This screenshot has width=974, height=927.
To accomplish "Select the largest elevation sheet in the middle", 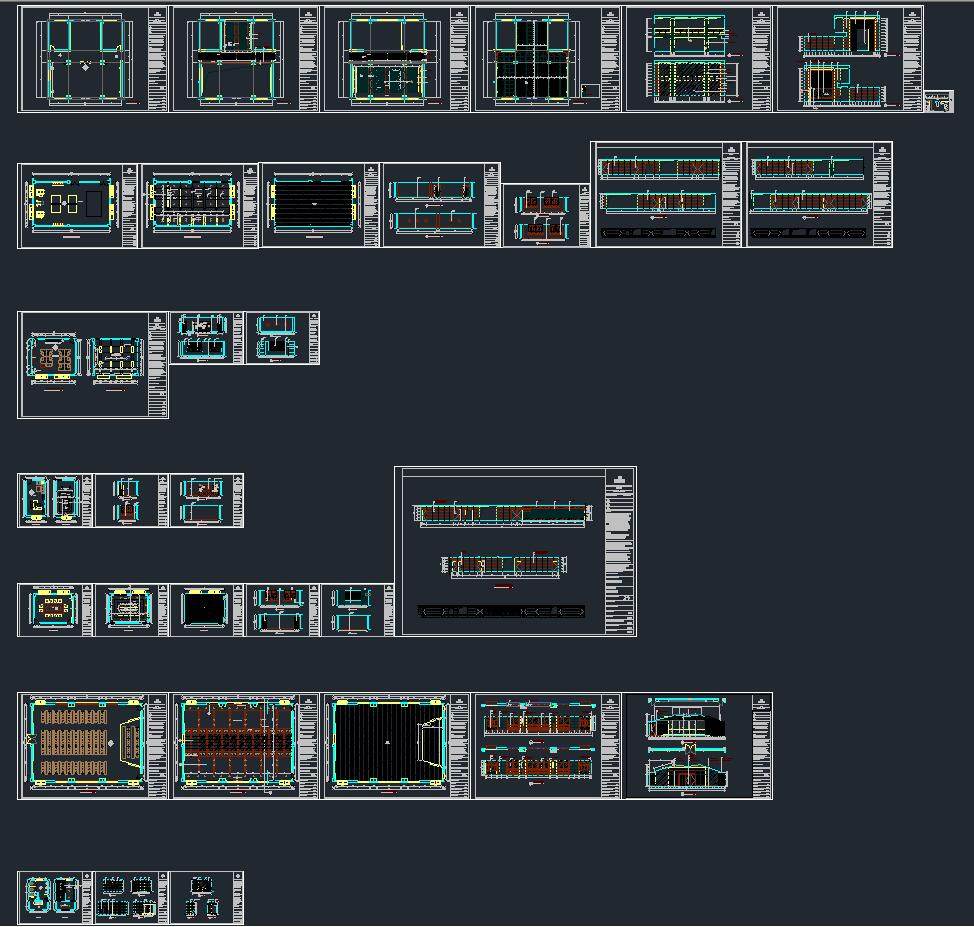I will click(x=515, y=551).
